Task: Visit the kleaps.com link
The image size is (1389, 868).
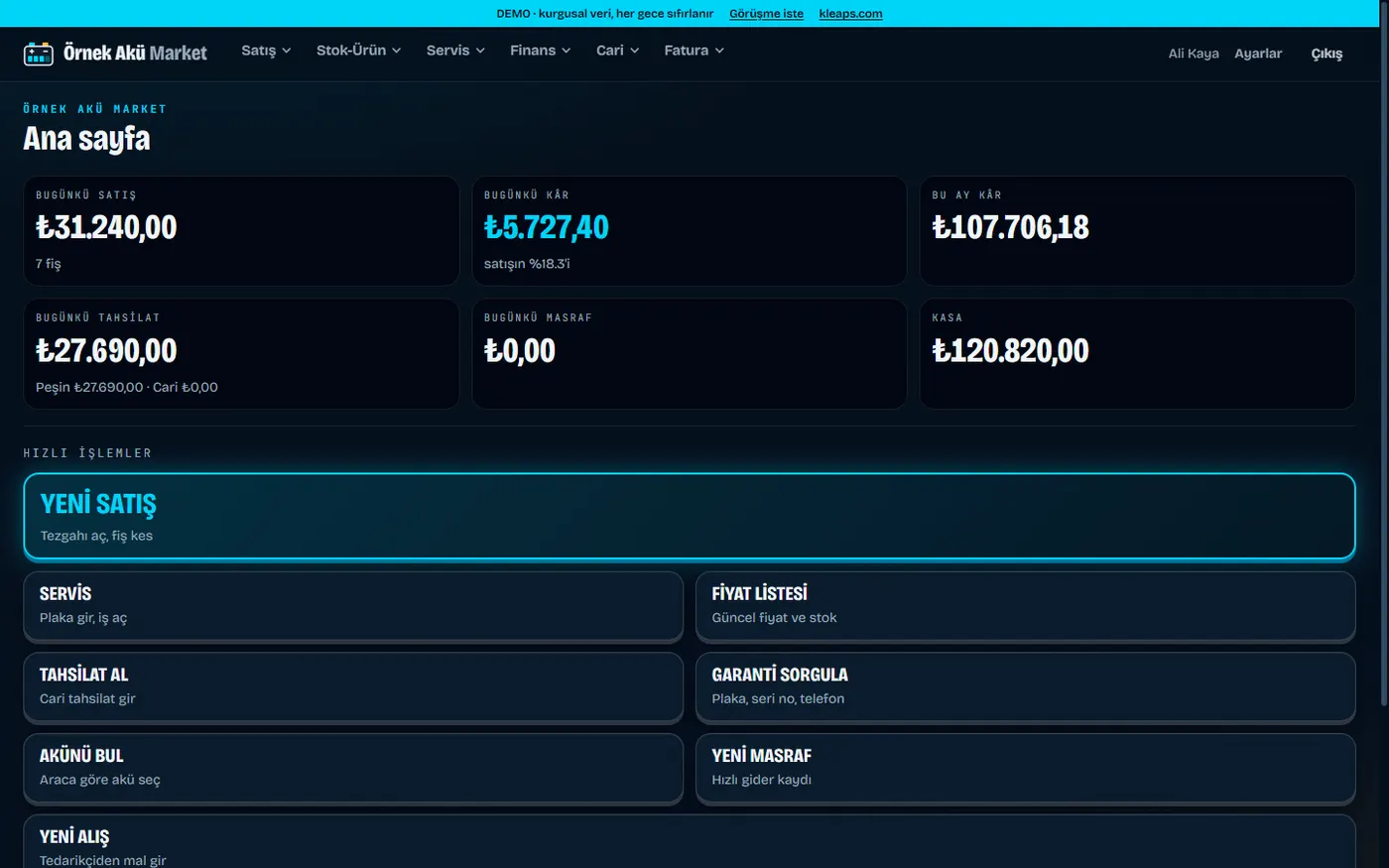Action: point(850,14)
